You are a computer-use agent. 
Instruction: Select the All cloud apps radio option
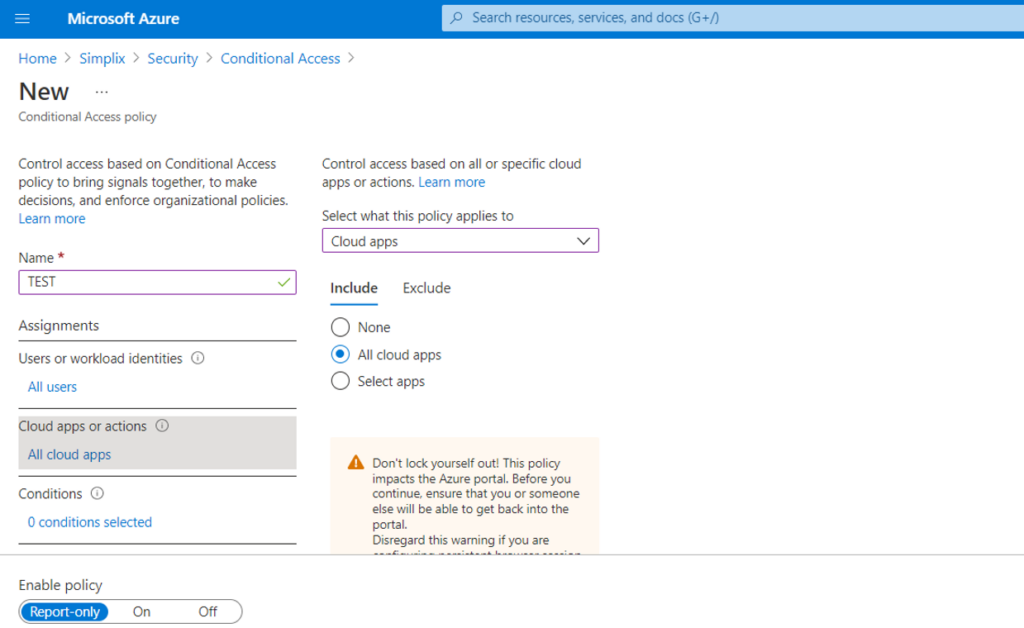pyautogui.click(x=340, y=354)
